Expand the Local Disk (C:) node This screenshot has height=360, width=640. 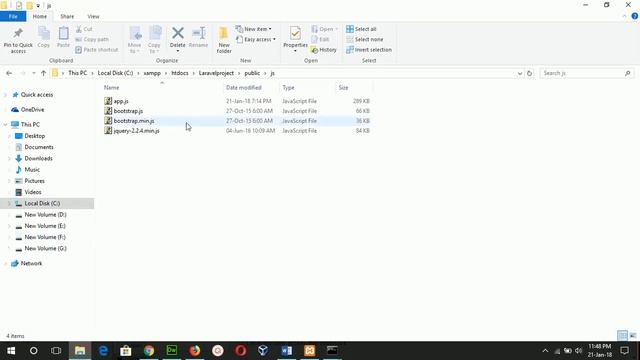[9, 203]
